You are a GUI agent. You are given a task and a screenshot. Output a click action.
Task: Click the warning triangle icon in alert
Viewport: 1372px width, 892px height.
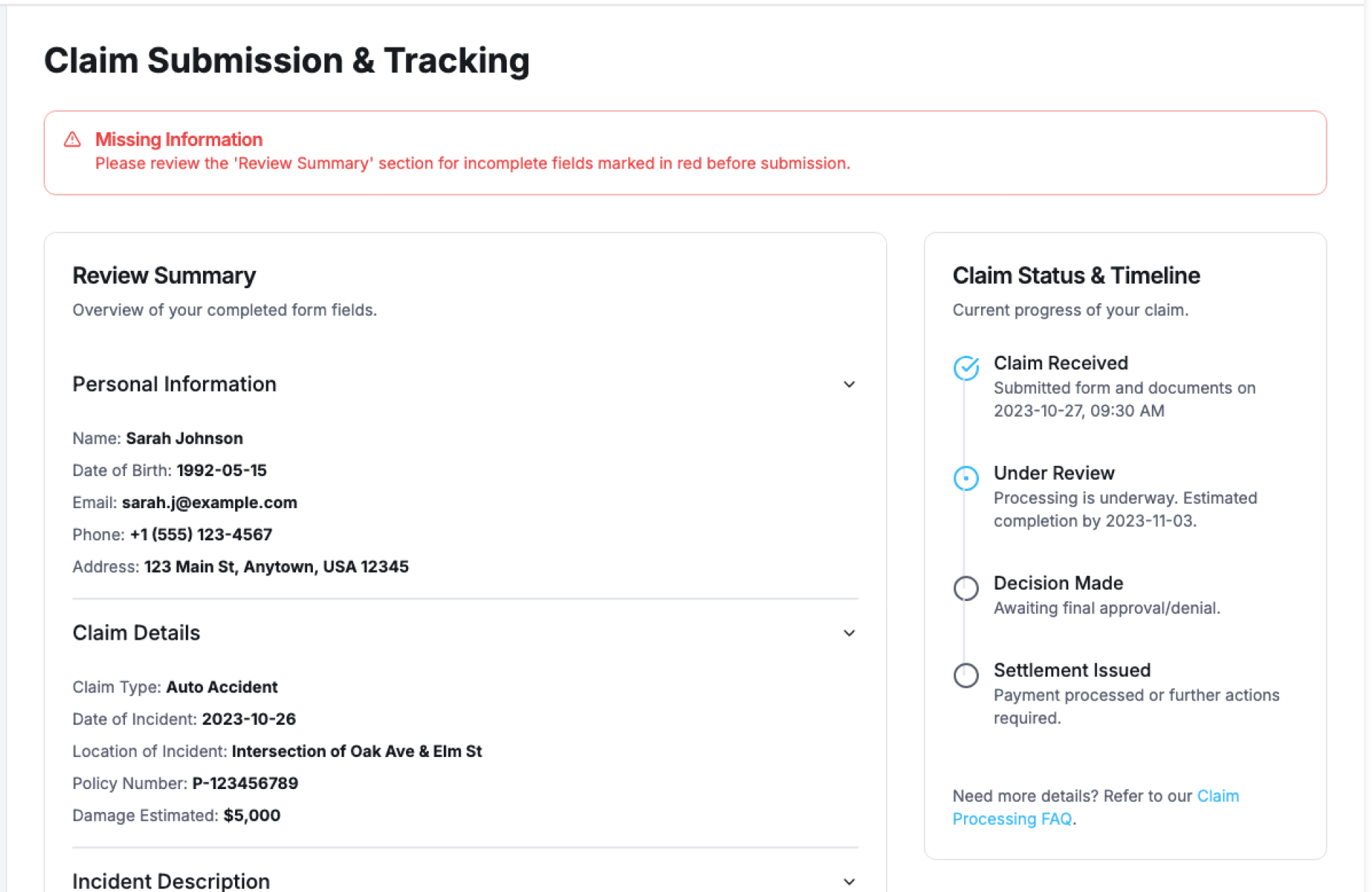[72, 139]
